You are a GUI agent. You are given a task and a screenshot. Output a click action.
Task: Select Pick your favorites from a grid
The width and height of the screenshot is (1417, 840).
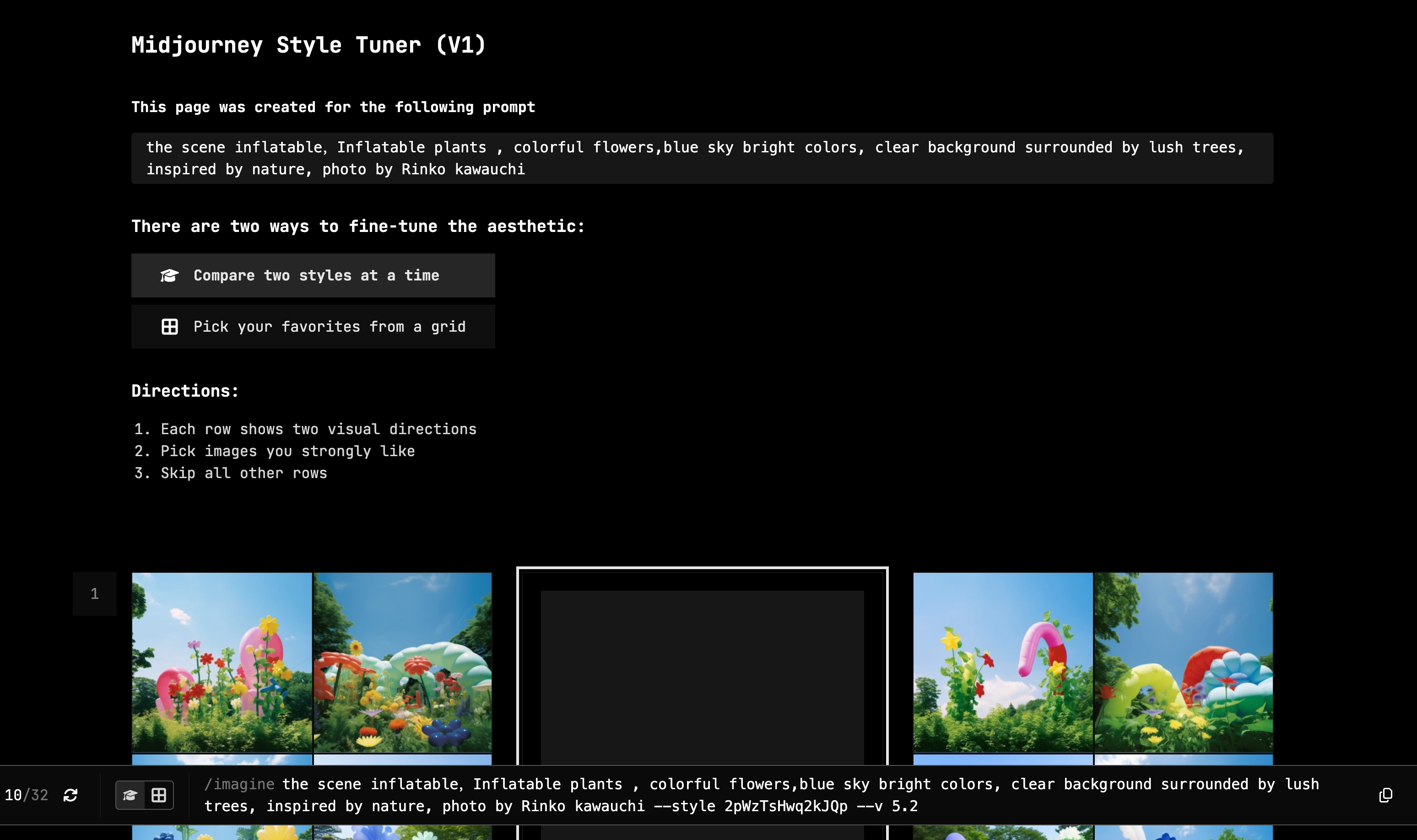[313, 327]
